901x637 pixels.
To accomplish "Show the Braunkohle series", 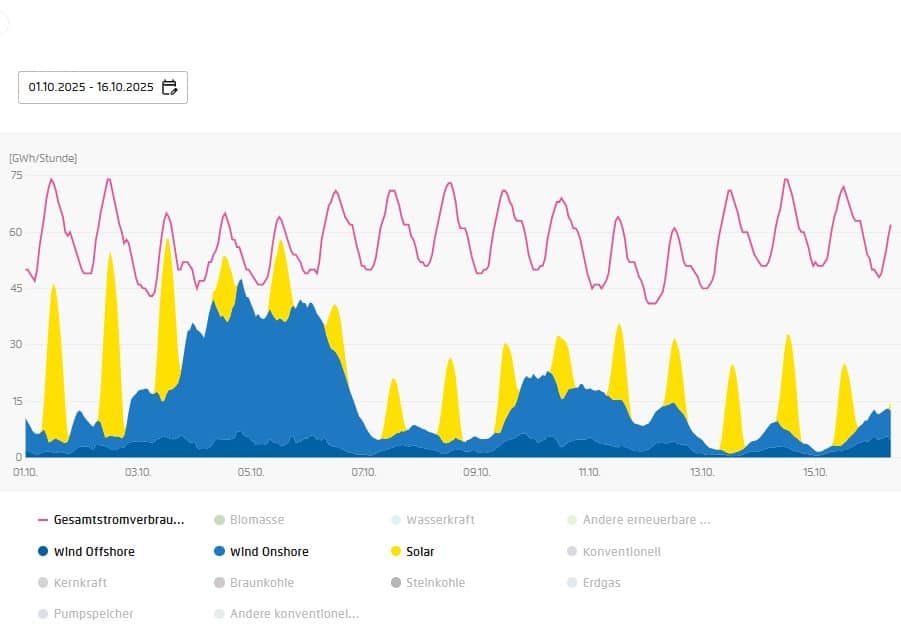I will coord(261,582).
